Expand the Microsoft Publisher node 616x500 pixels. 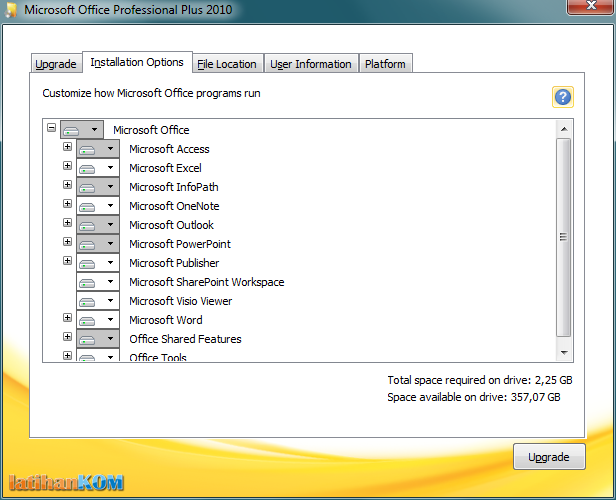[68, 260]
